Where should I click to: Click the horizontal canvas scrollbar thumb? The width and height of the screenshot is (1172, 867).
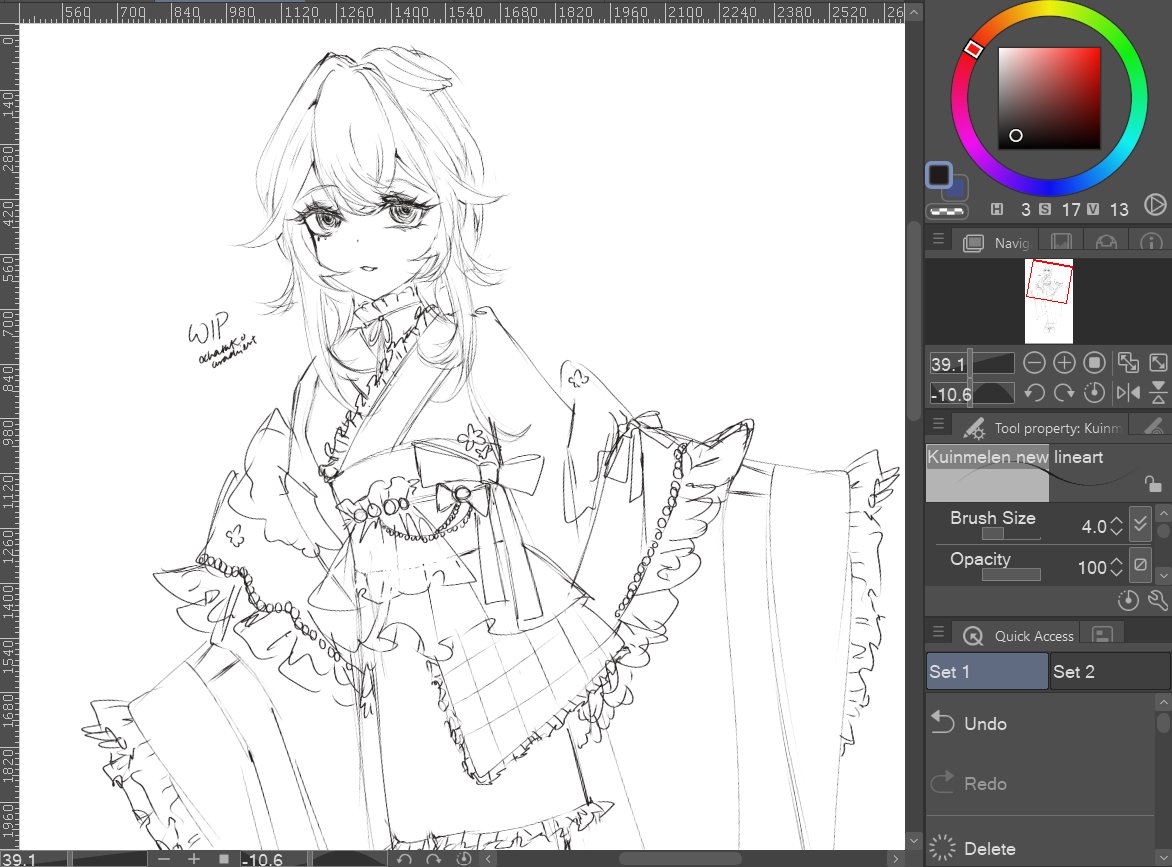tap(680, 859)
